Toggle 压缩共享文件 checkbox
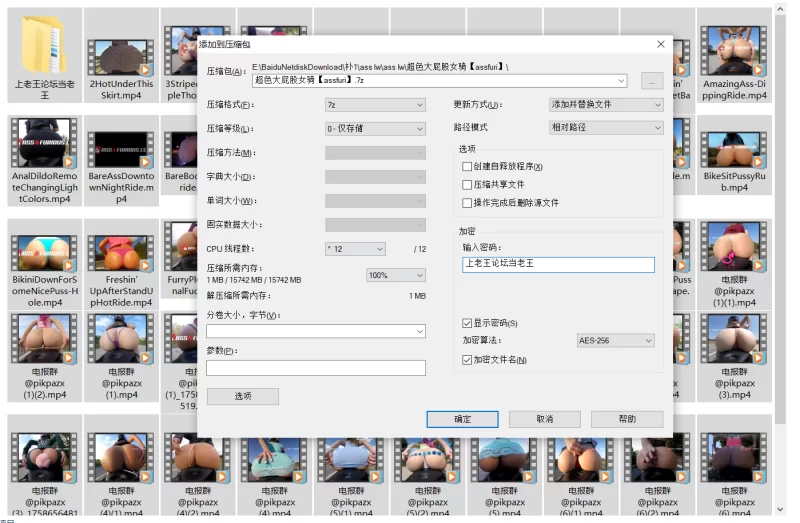This screenshot has height=523, width=800. click(467, 185)
